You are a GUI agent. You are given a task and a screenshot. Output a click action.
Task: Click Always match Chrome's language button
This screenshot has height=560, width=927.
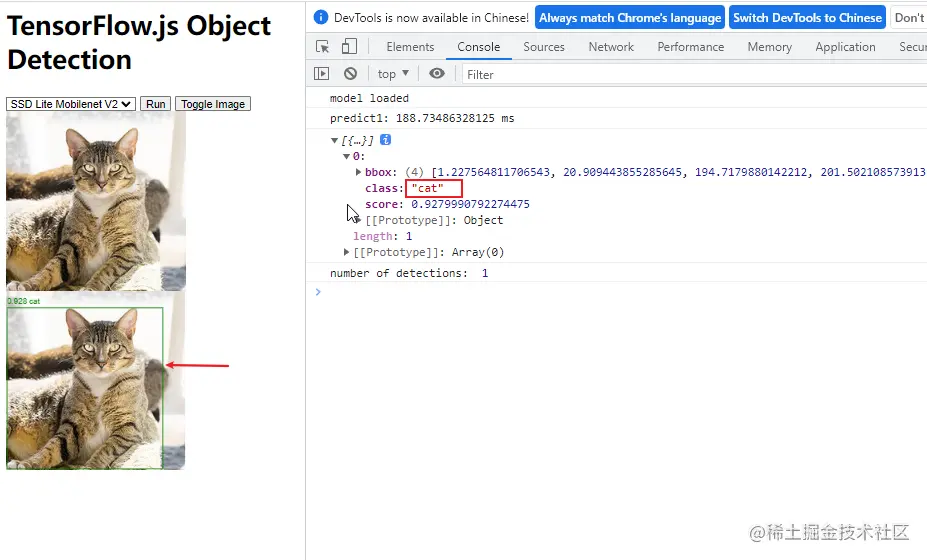tap(630, 18)
